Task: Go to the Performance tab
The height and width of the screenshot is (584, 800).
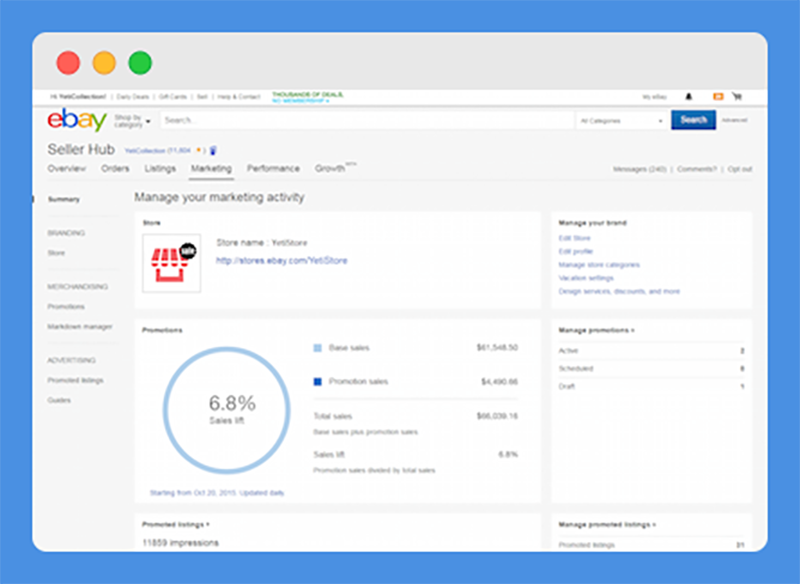Action: pos(273,168)
